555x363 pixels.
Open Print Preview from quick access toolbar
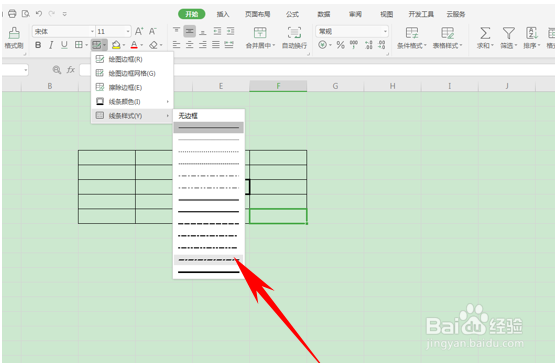coord(25,14)
